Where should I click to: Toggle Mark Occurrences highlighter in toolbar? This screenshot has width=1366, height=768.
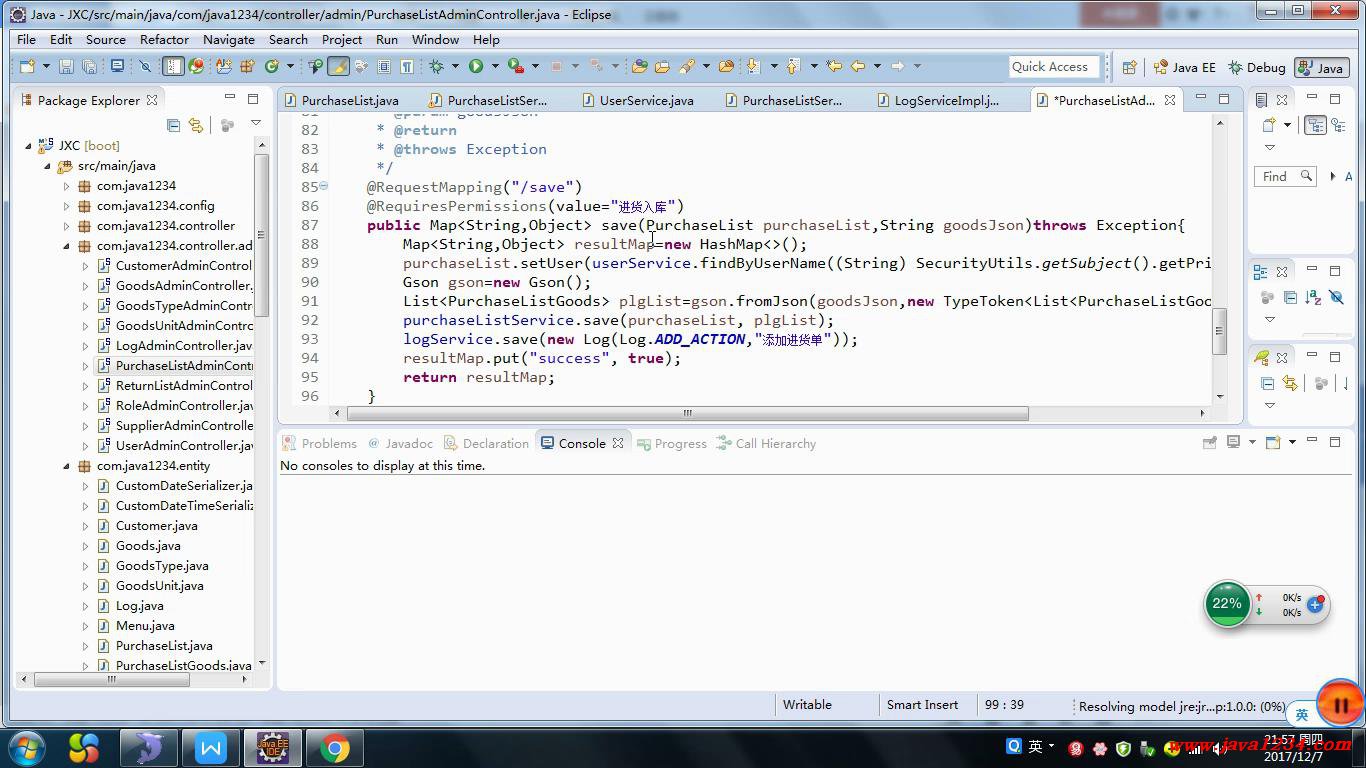[338, 67]
